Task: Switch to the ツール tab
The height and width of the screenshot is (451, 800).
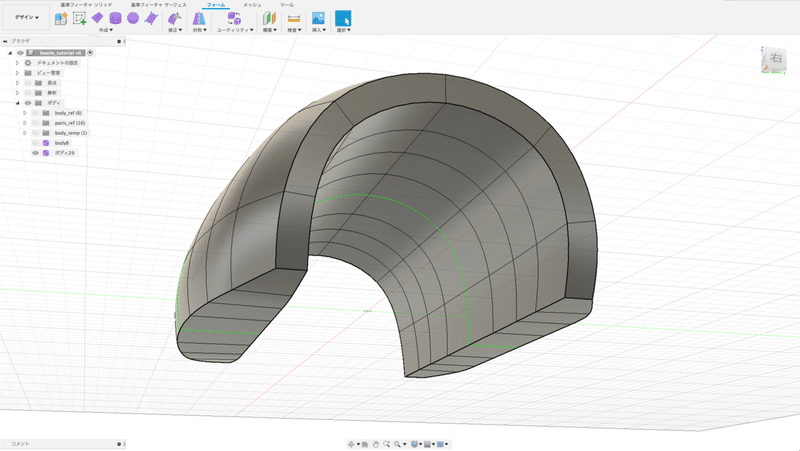Action: (287, 5)
